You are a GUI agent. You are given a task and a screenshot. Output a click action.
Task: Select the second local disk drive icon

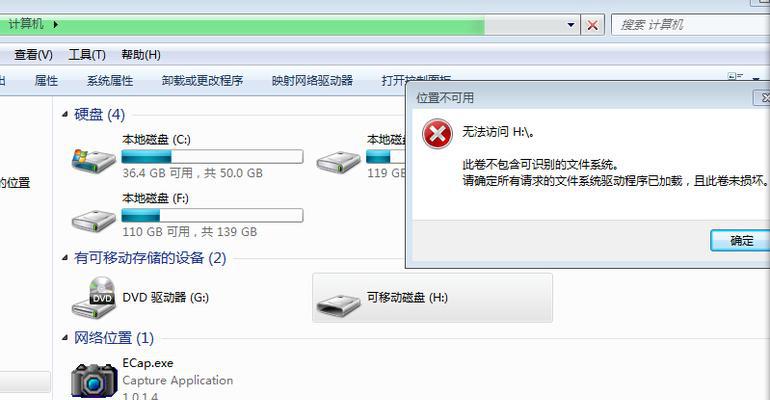339,161
